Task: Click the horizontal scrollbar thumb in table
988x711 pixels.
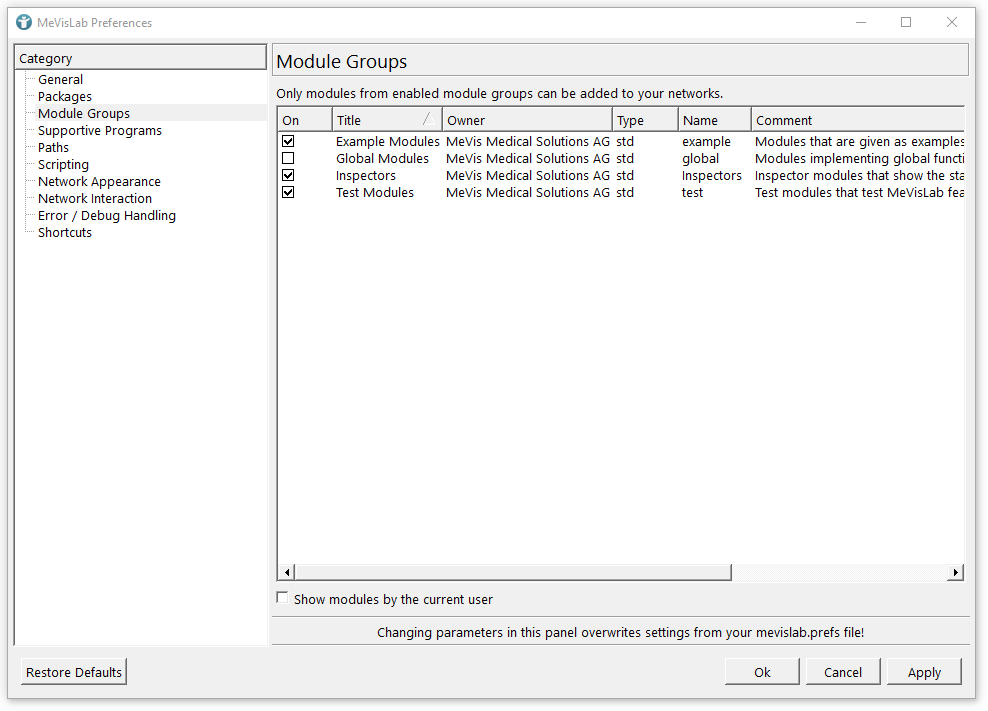Action: (513, 572)
